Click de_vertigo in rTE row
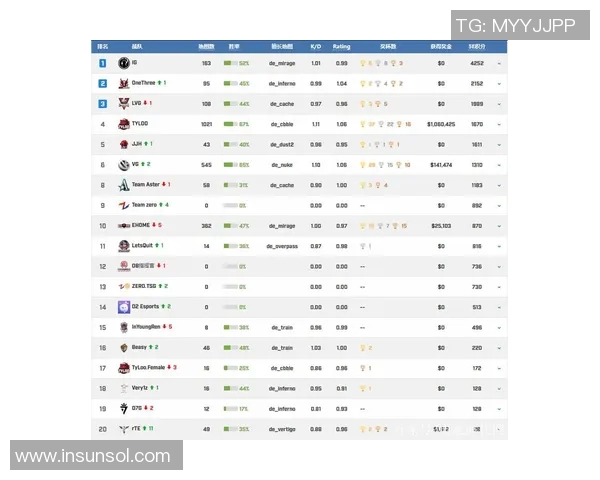Screen dimensions: 600x480 tap(282, 429)
